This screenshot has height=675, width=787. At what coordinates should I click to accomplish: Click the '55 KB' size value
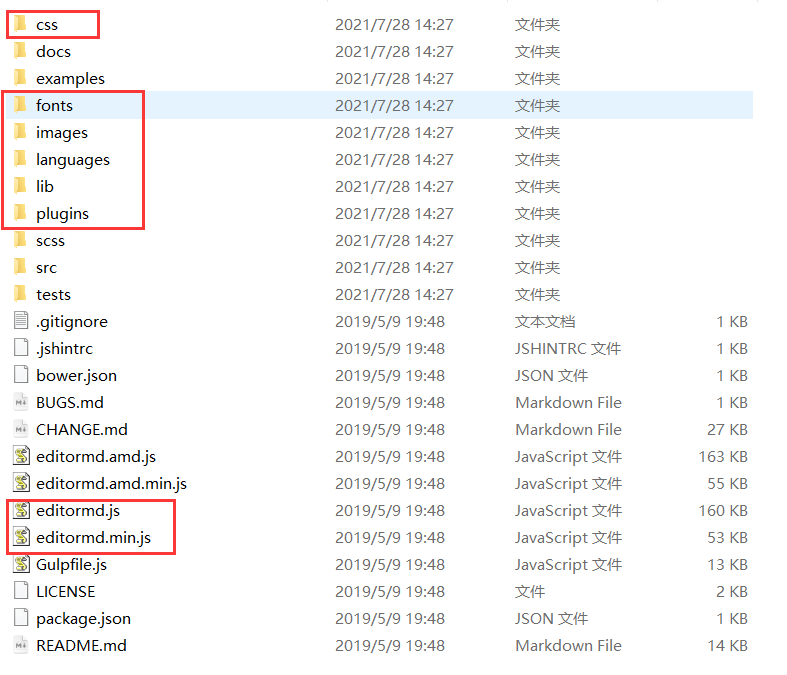pyautogui.click(x=727, y=484)
